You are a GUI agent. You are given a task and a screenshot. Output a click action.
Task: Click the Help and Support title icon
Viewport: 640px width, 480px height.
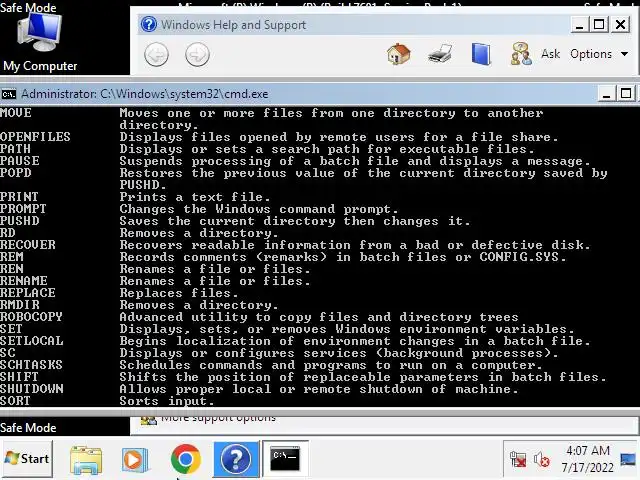coord(149,24)
